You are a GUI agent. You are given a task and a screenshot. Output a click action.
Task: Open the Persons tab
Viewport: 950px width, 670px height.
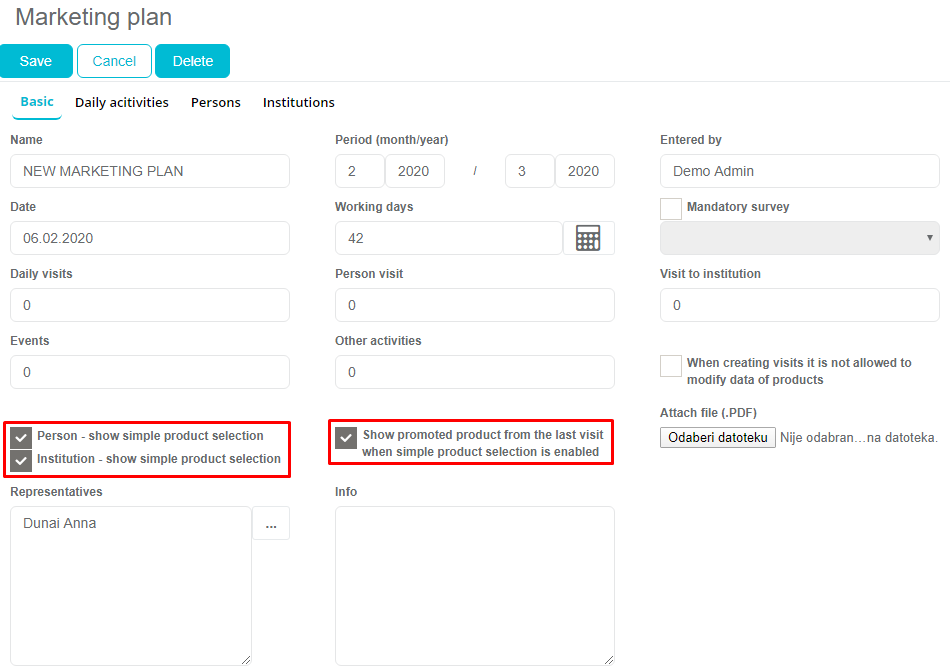click(x=216, y=103)
